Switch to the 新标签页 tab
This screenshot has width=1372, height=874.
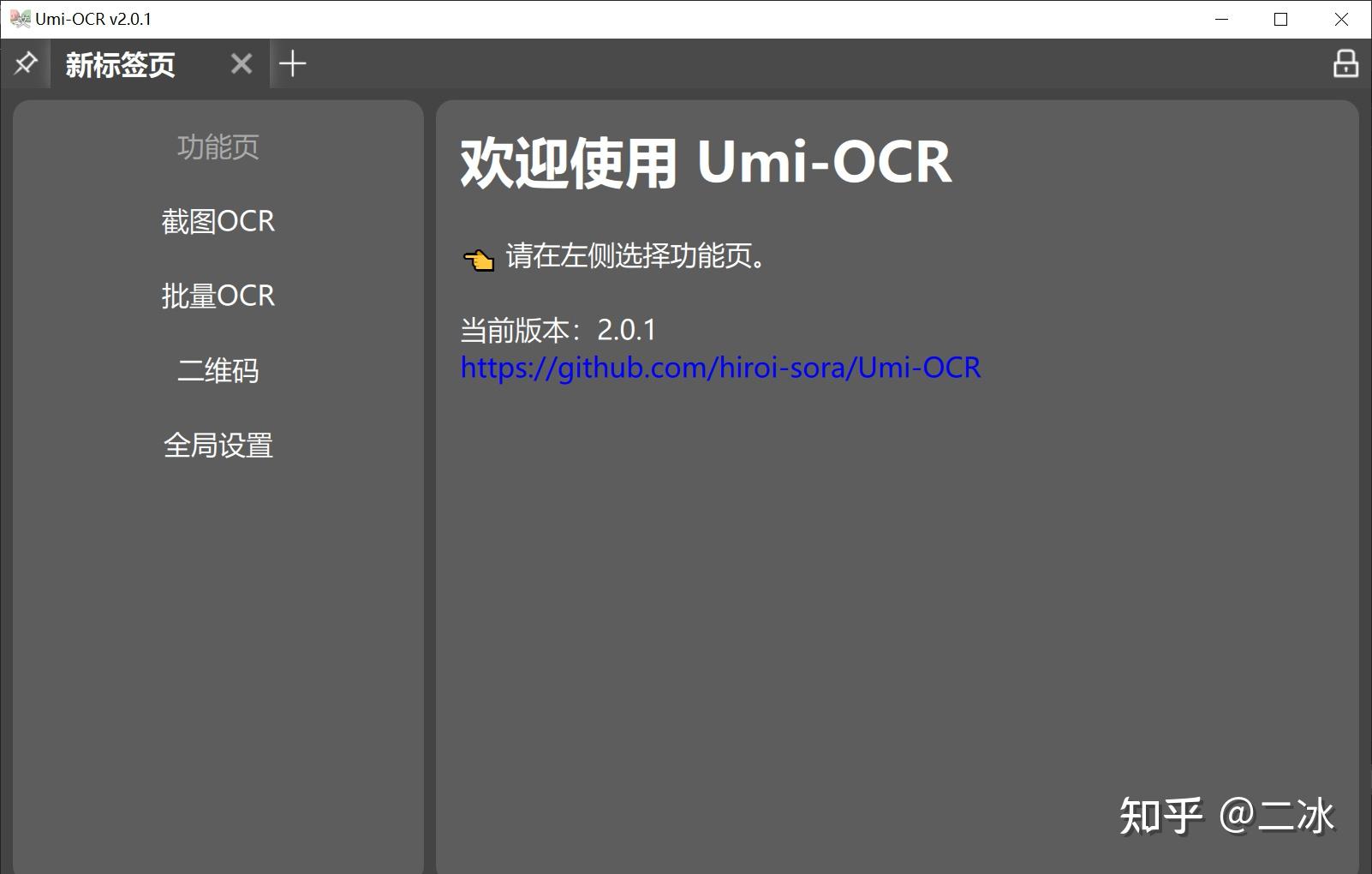click(x=120, y=64)
